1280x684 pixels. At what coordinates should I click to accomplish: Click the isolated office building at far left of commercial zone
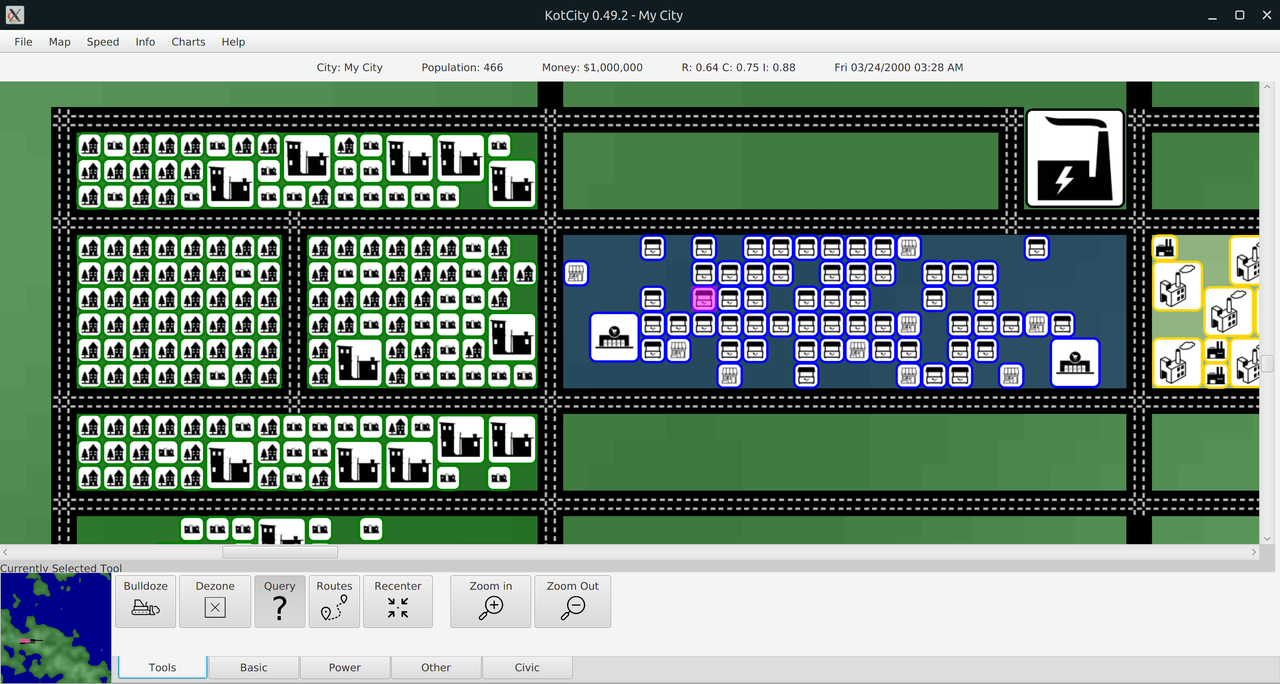[575, 273]
